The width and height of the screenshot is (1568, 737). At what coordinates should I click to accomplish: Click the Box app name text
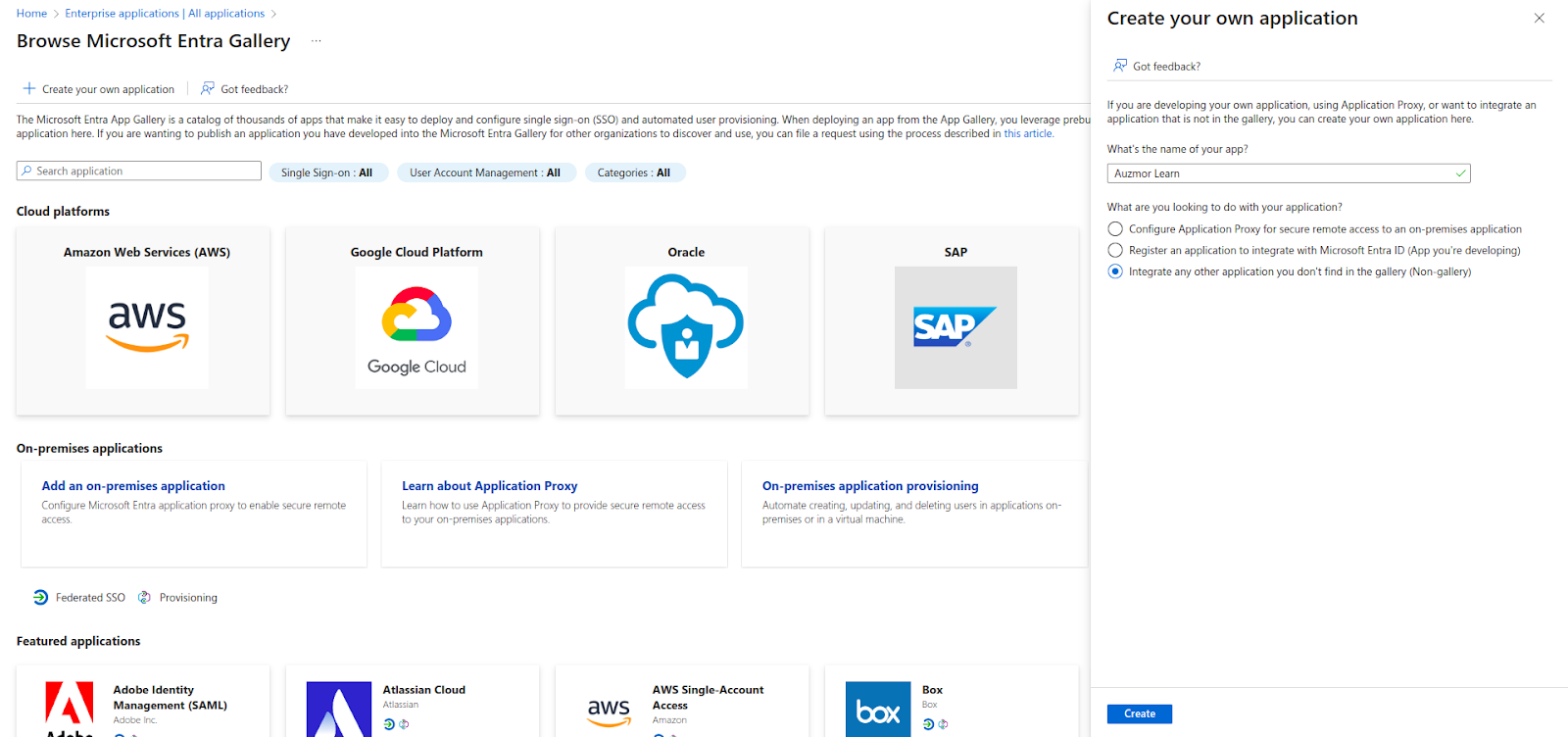pos(932,690)
